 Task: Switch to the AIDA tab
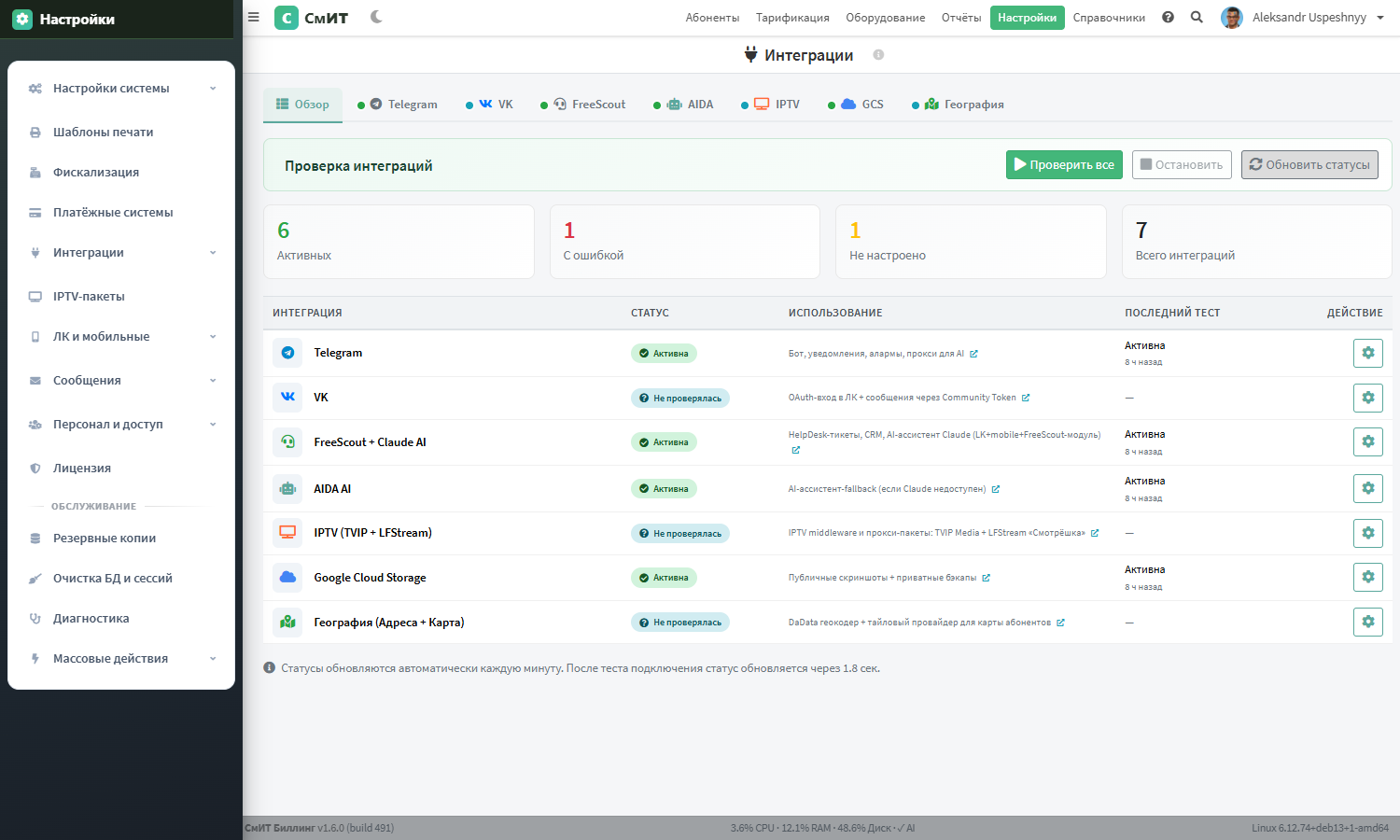click(x=683, y=105)
